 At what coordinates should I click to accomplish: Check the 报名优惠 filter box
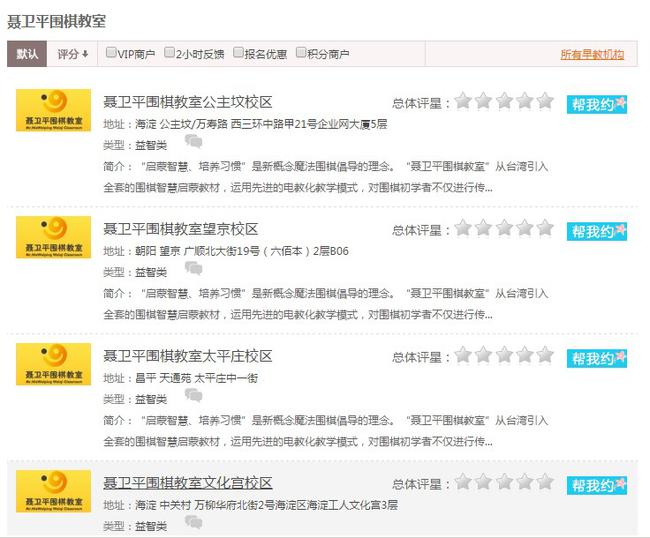point(239,52)
